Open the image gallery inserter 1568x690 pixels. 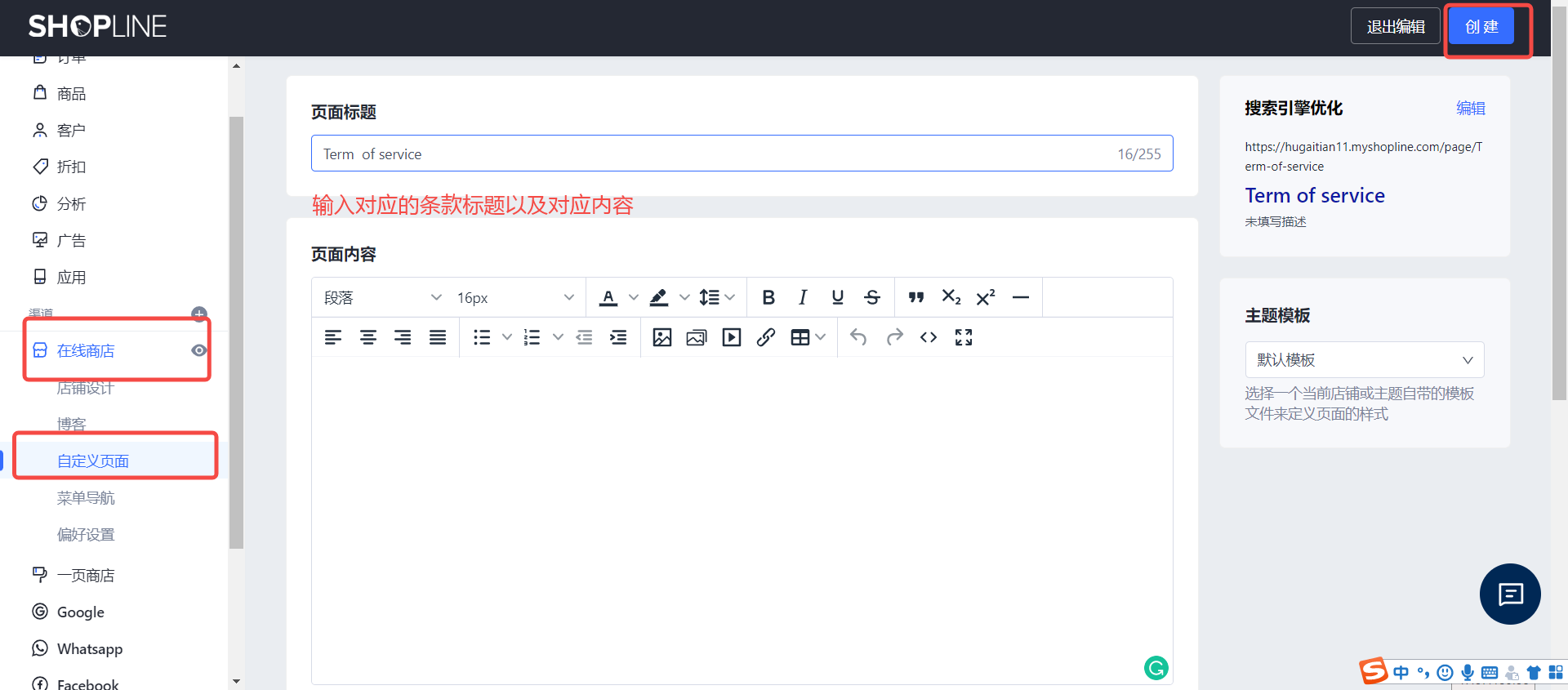click(697, 337)
